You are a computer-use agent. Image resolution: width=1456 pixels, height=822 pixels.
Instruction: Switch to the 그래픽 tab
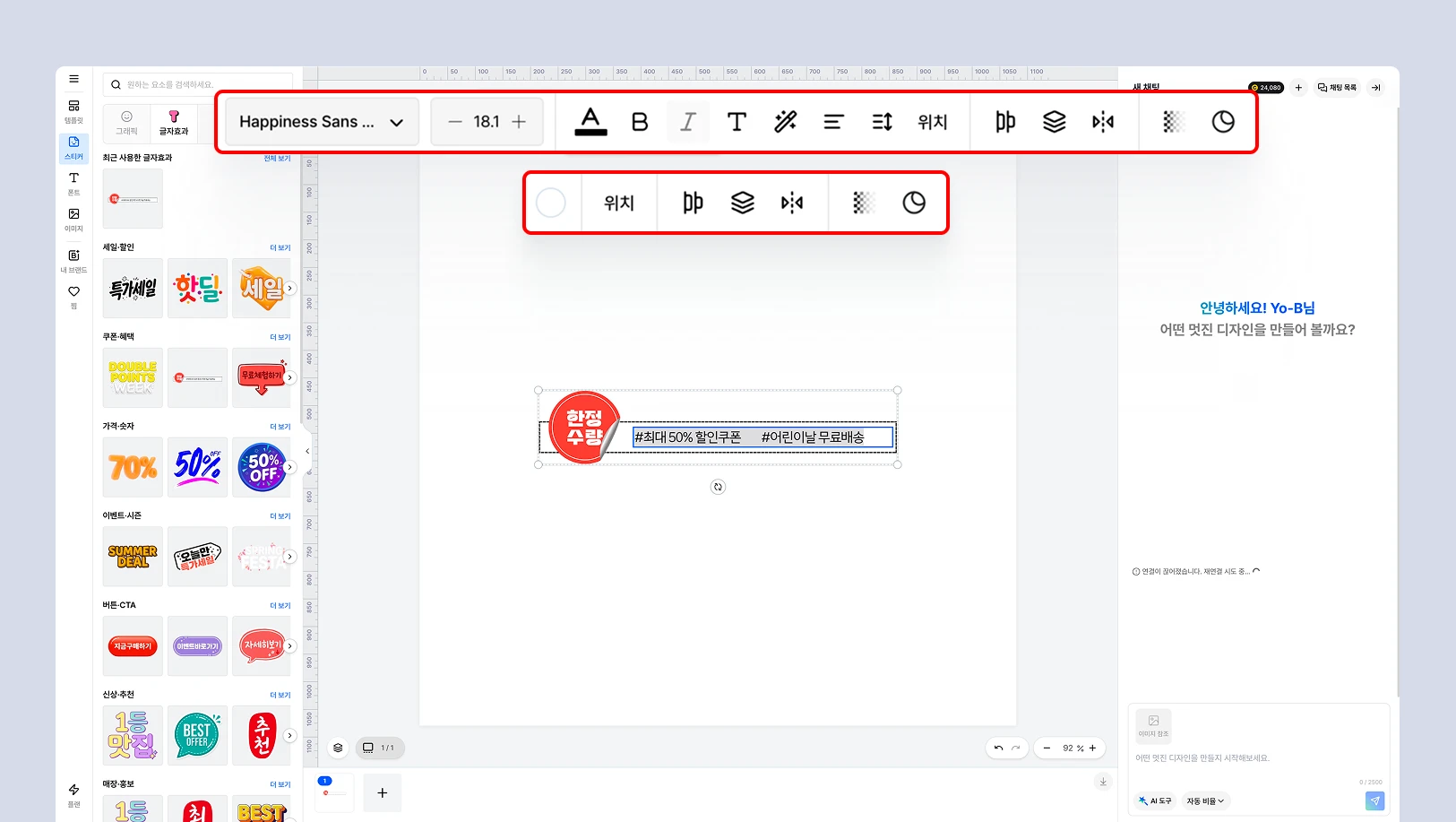click(127, 123)
